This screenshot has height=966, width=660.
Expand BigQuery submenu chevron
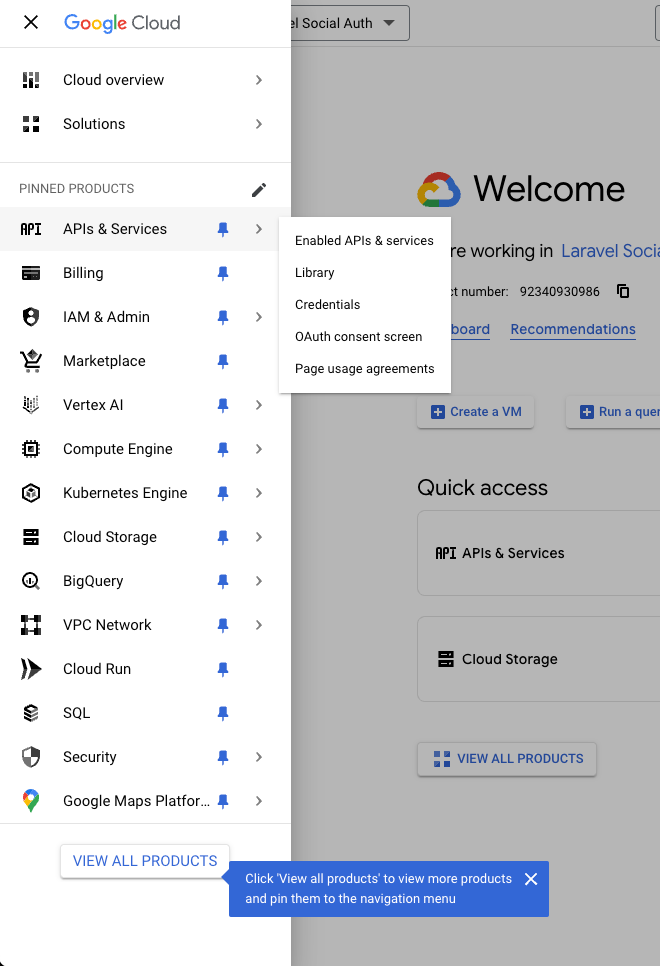pos(259,581)
